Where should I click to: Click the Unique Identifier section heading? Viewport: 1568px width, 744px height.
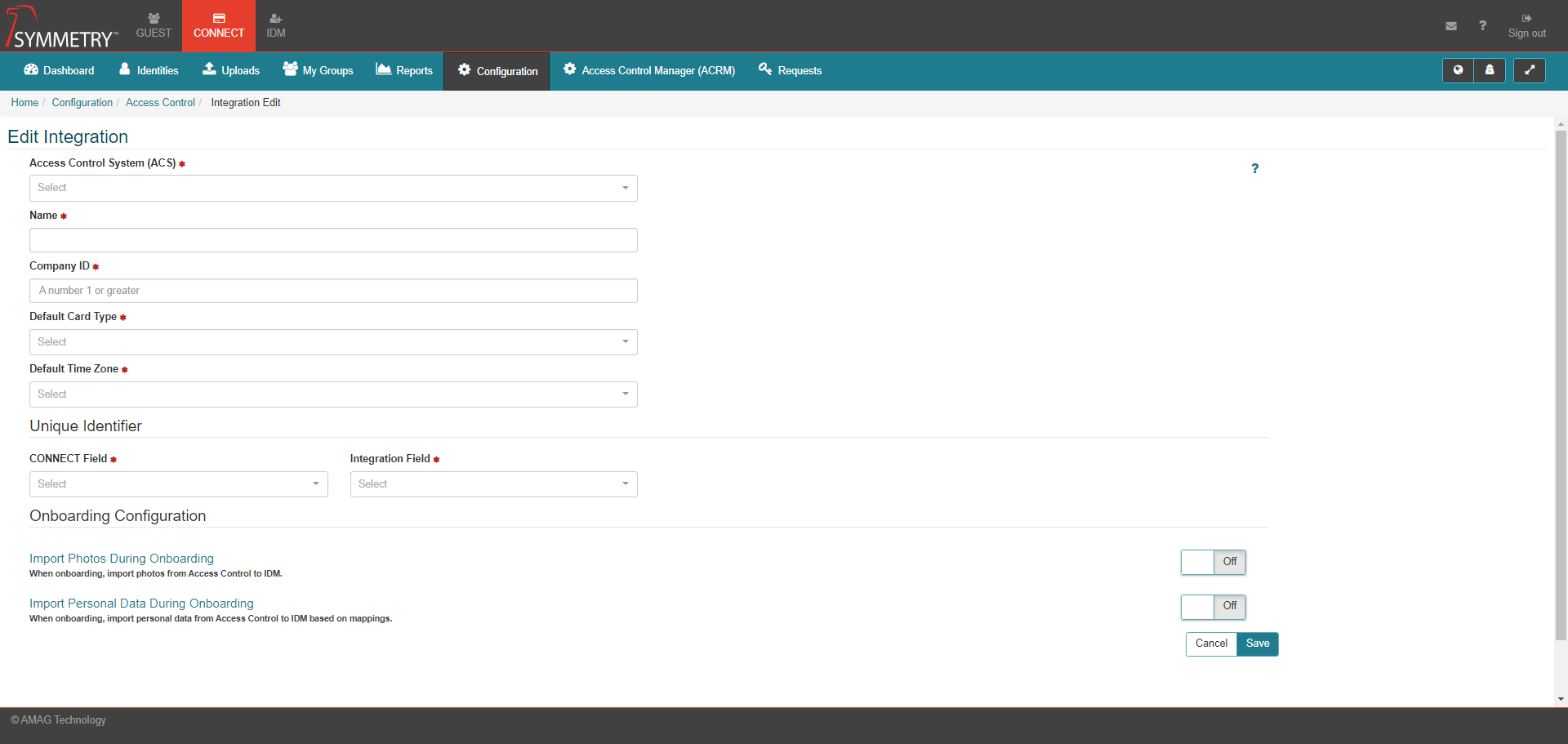coord(86,426)
